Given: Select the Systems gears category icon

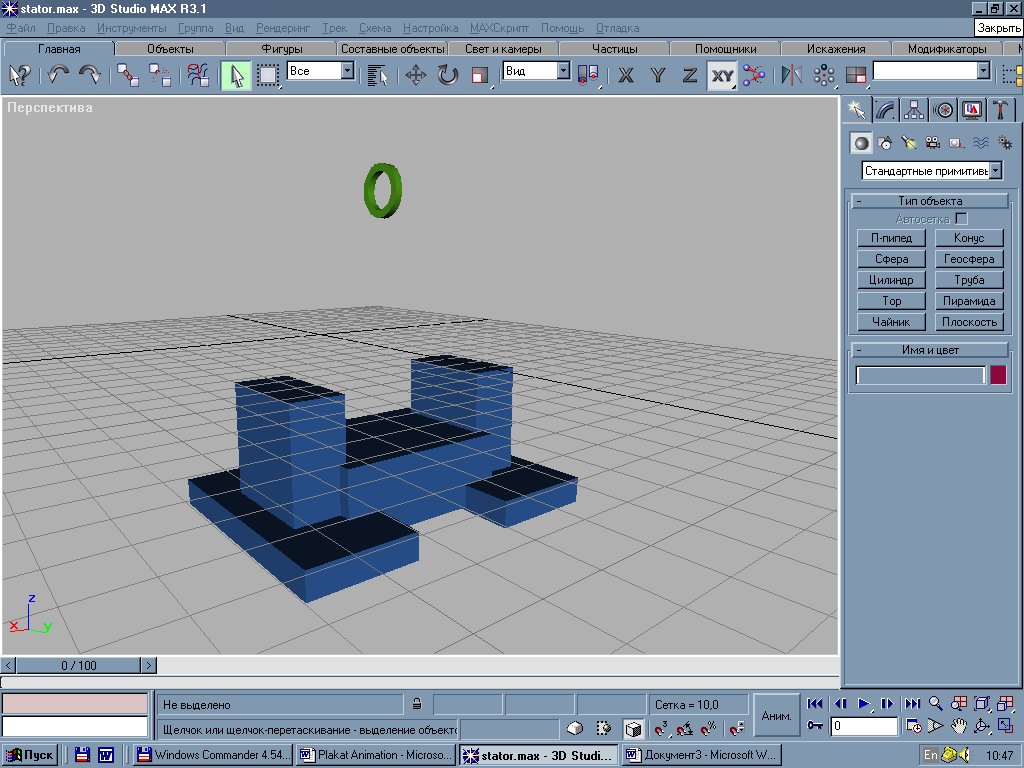Looking at the screenshot, I should click(1005, 142).
